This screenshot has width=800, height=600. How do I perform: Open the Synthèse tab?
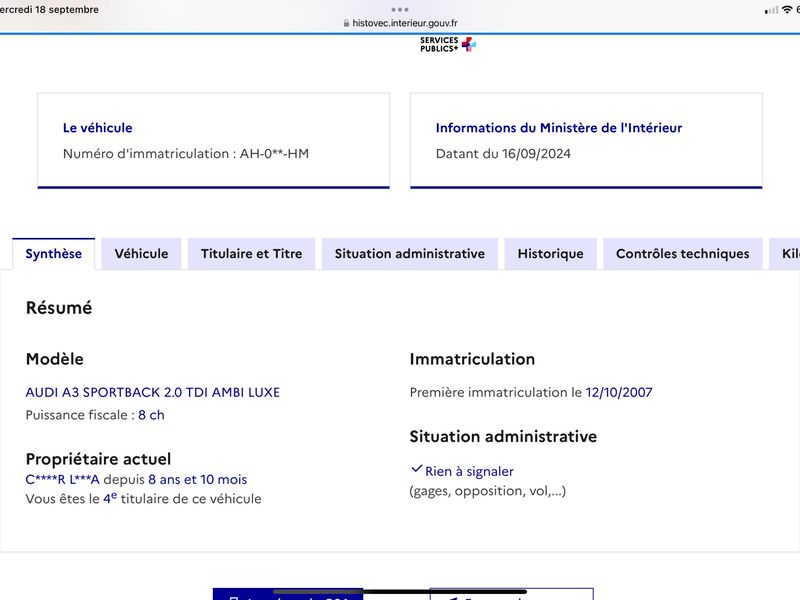pos(54,254)
